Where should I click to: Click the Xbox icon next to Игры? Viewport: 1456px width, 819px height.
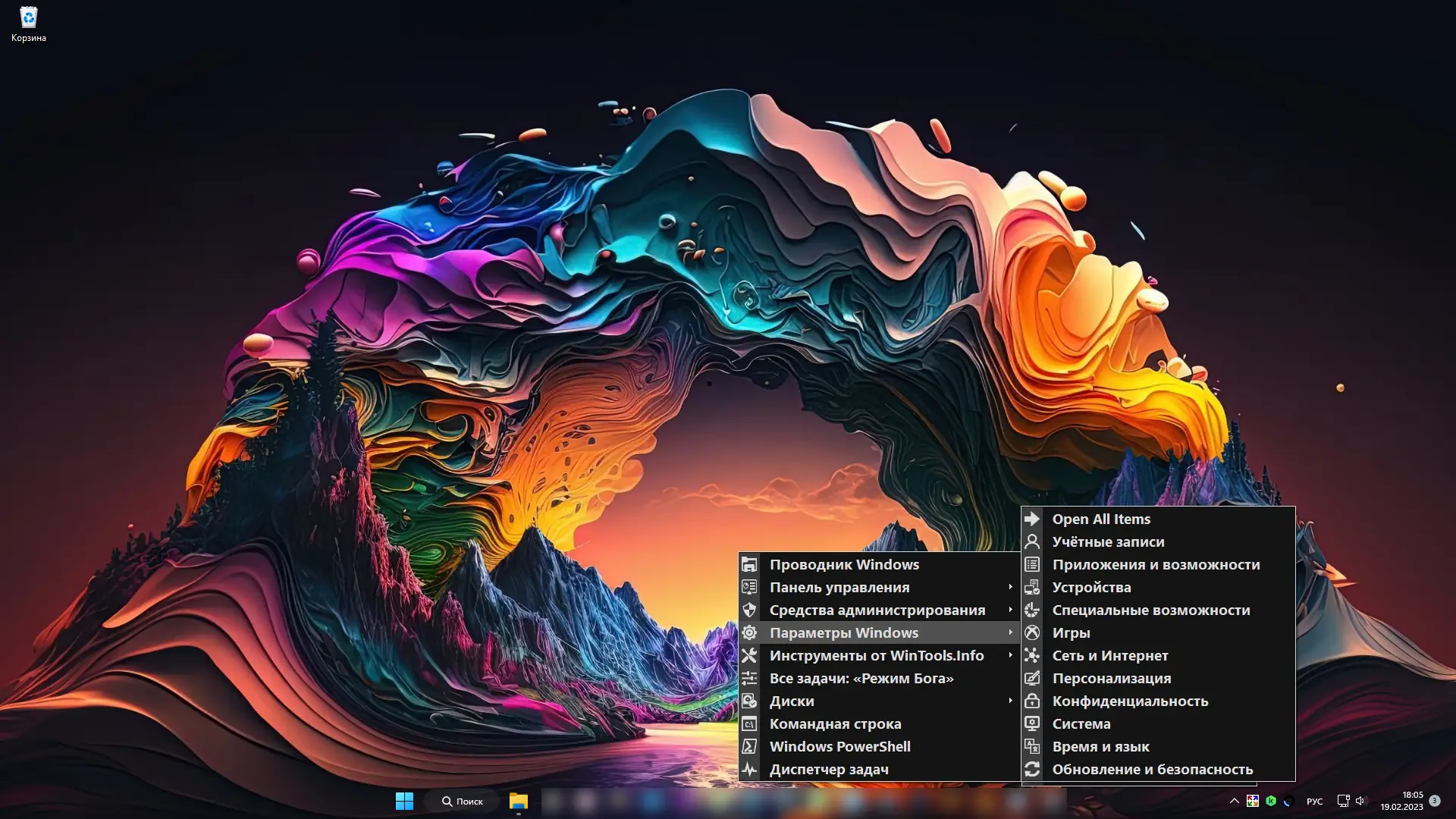(1032, 632)
